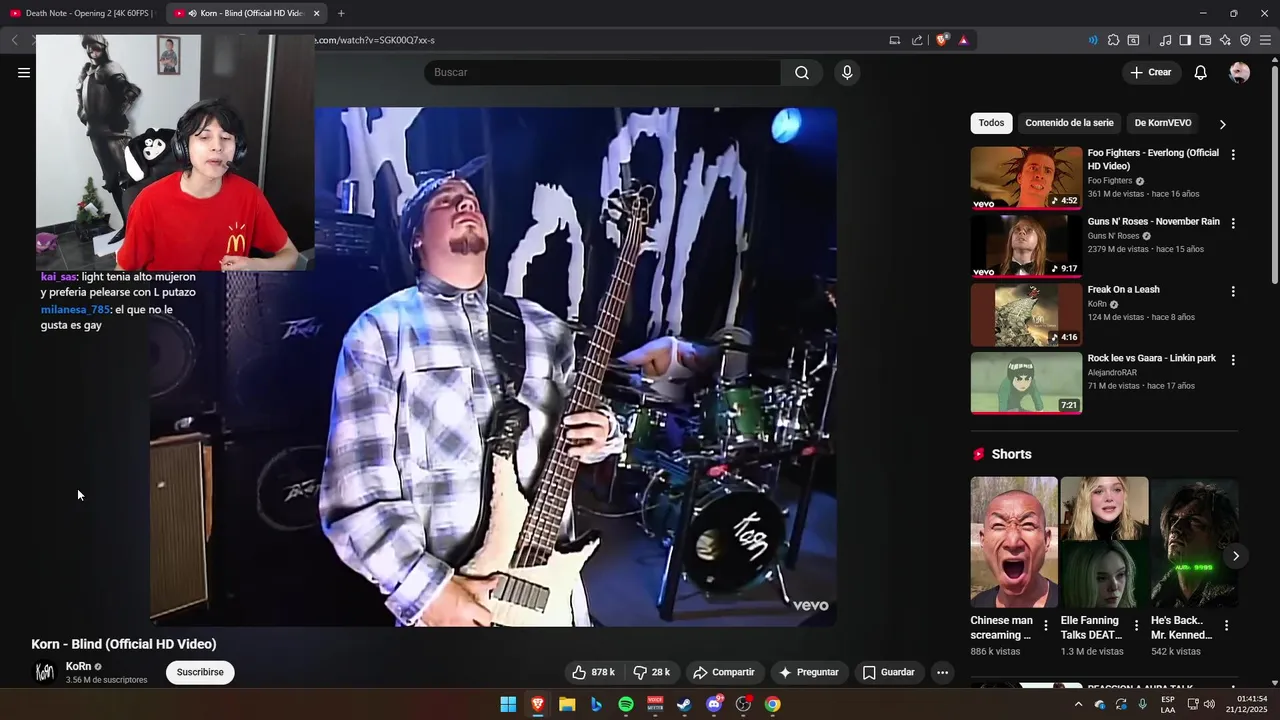
Task: Open Guns N' Roses November Rain thumbnail
Action: coord(1026,246)
